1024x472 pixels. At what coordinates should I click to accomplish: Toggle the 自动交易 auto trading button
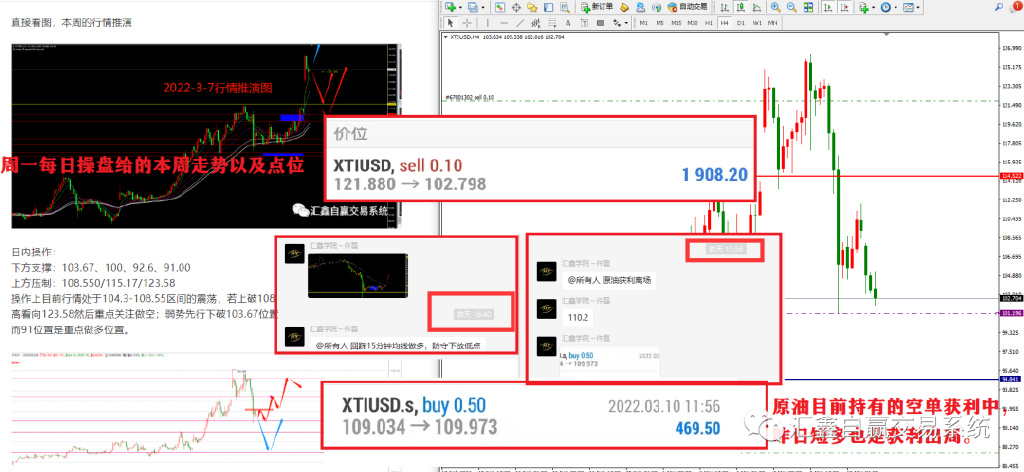click(x=688, y=7)
